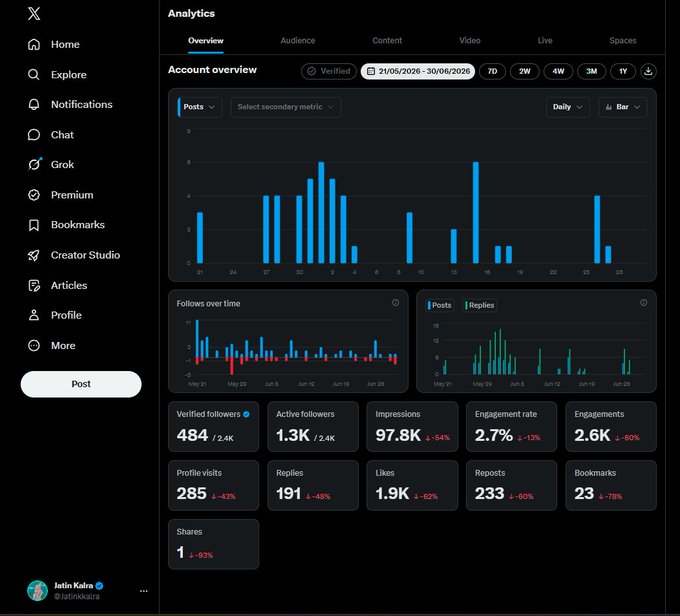Click the Profile visits 285 card
Viewport: 680px width, 616px height.
213,485
